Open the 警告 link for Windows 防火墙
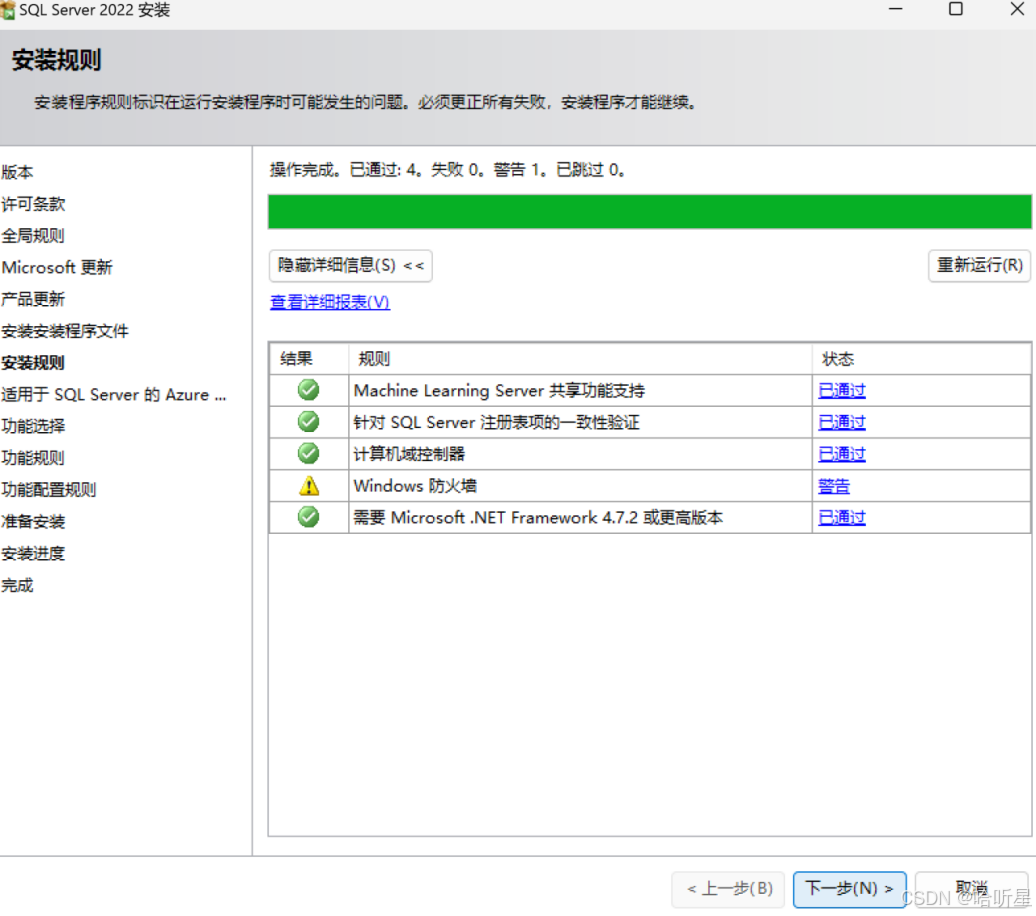This screenshot has width=1036, height=916. [834, 486]
